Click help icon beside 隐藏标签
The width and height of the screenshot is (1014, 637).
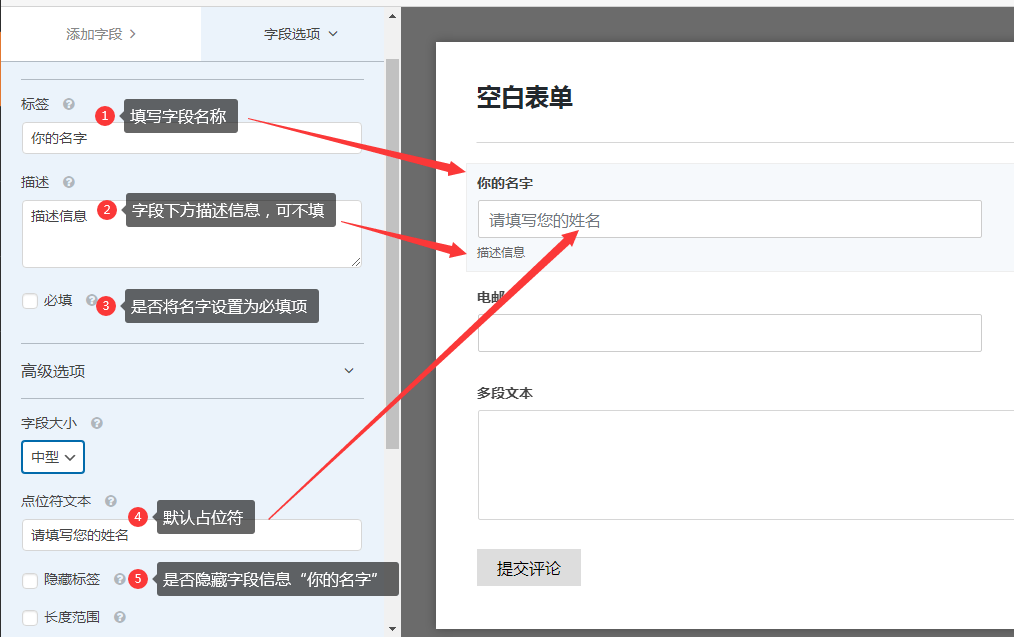click(x=120, y=579)
